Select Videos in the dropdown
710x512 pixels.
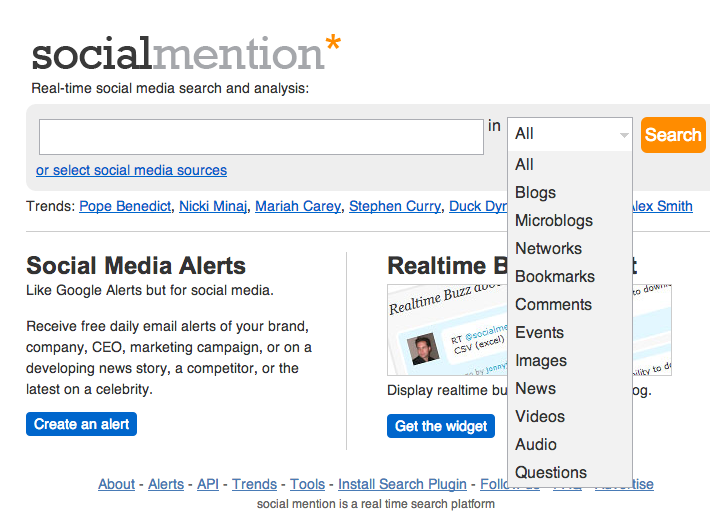pyautogui.click(x=540, y=417)
